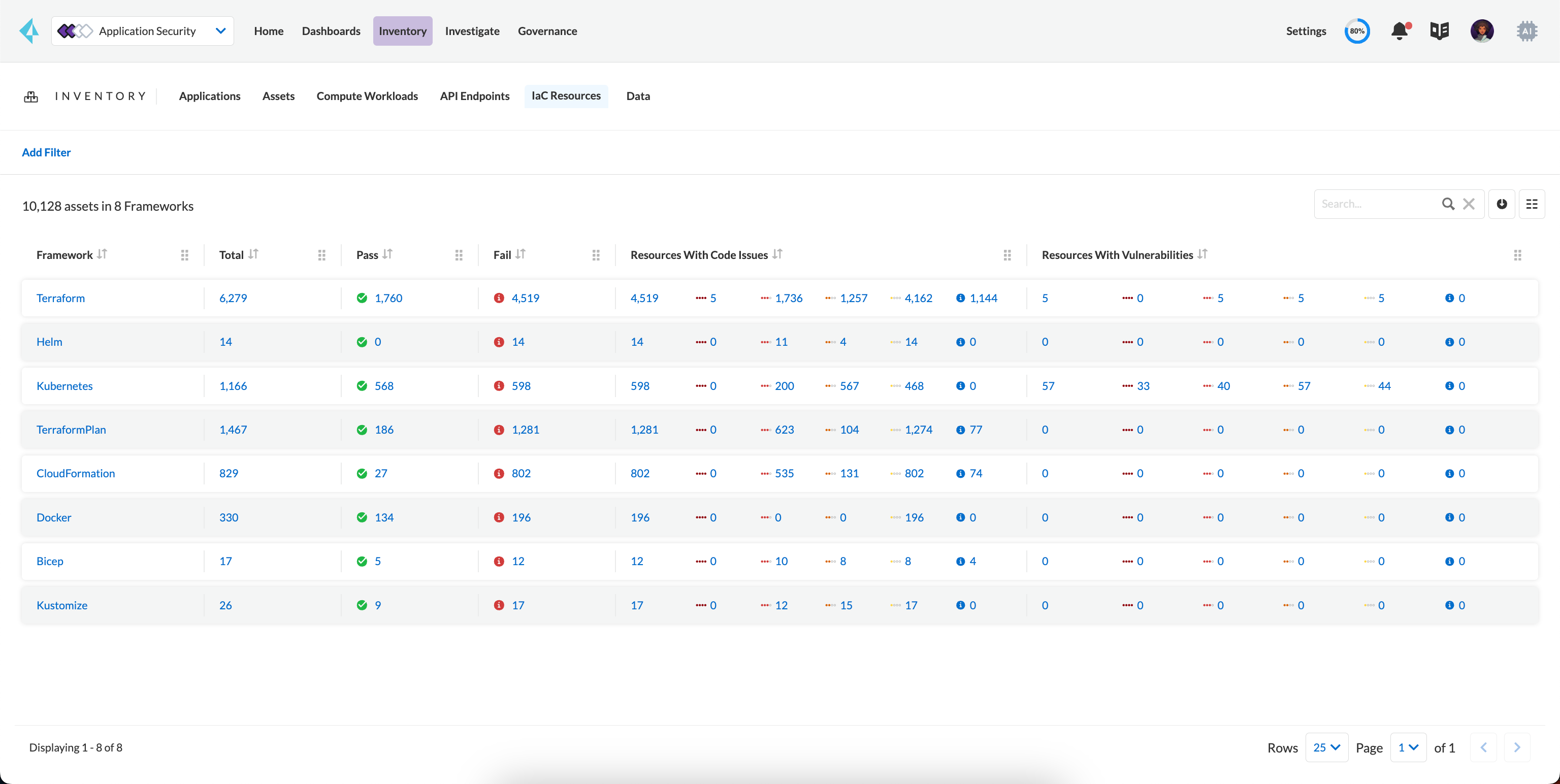Click the Prisma Cloud logo icon
Screen dimensions: 1560x784
click(x=29, y=31)
